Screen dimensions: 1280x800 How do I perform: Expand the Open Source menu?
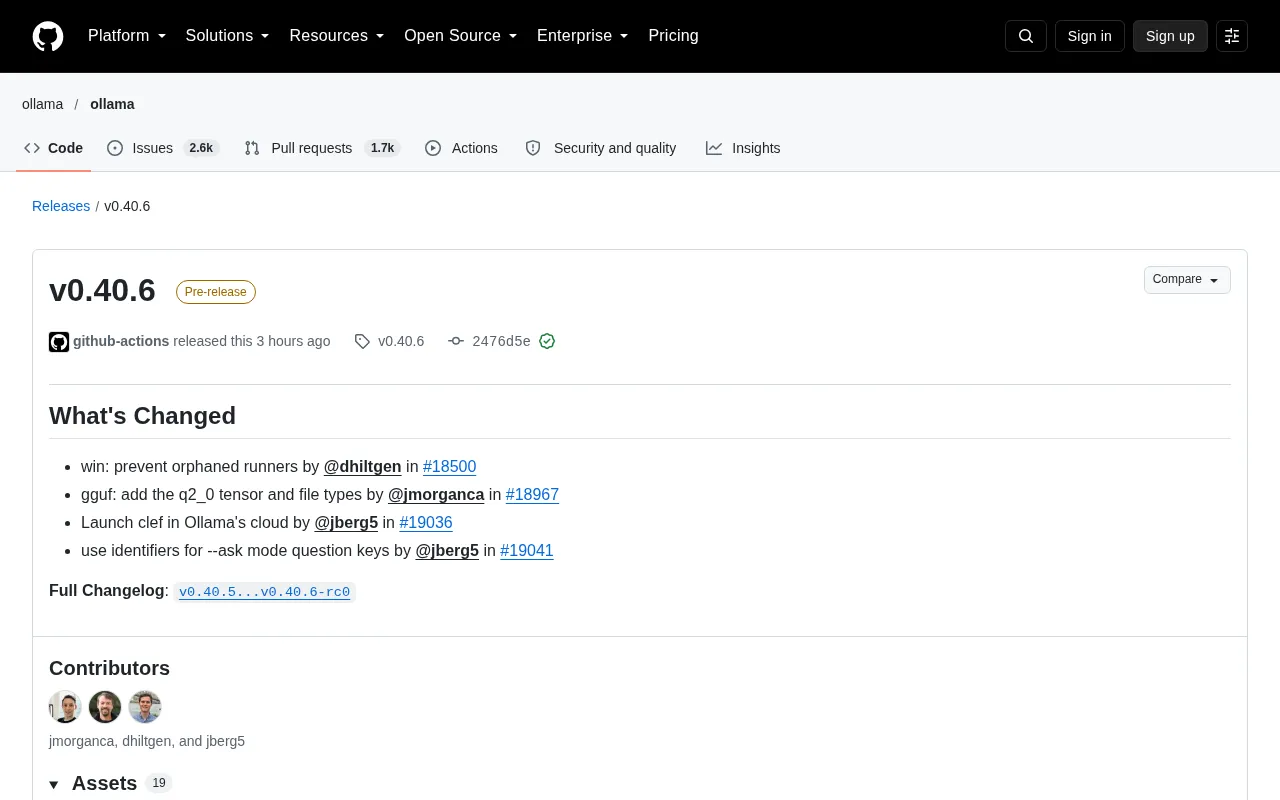(x=461, y=36)
